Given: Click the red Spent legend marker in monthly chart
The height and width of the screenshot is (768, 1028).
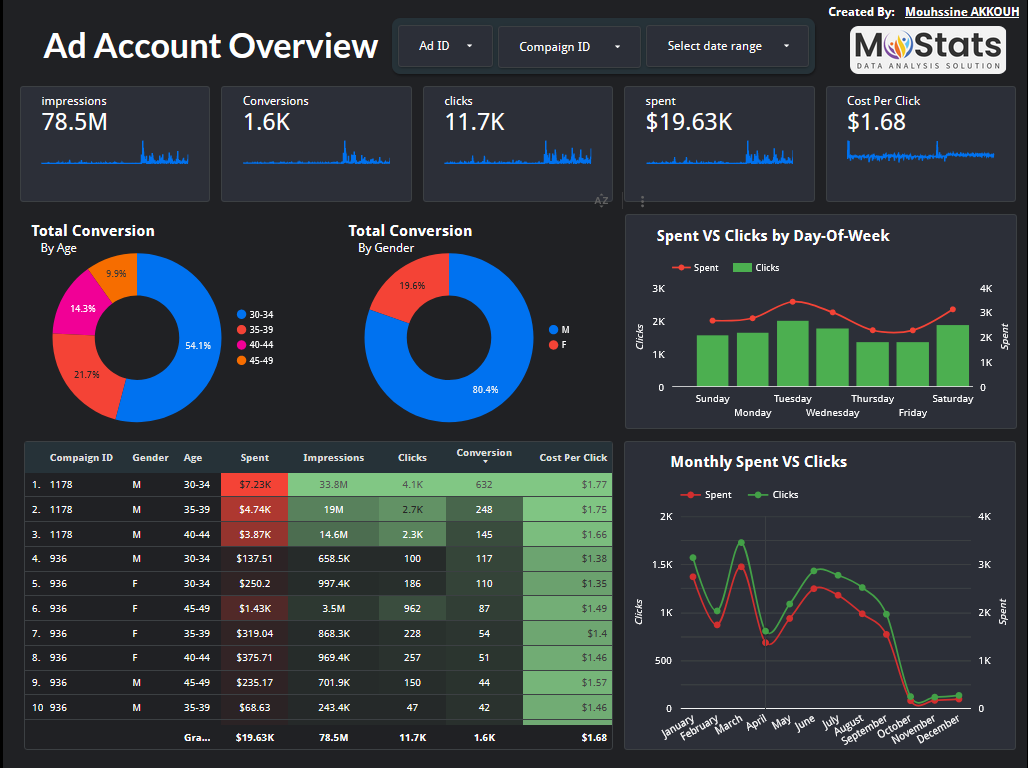Looking at the screenshot, I should tap(691, 495).
